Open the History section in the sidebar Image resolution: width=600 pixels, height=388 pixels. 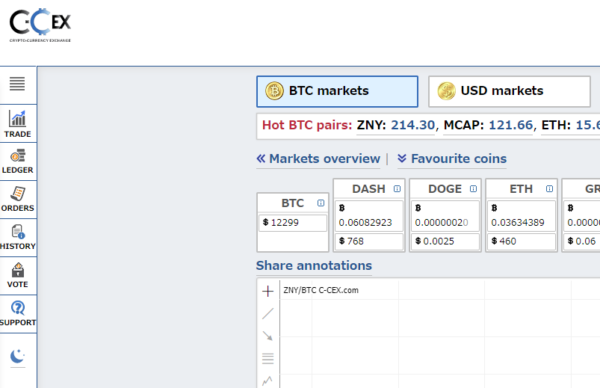coord(18,238)
